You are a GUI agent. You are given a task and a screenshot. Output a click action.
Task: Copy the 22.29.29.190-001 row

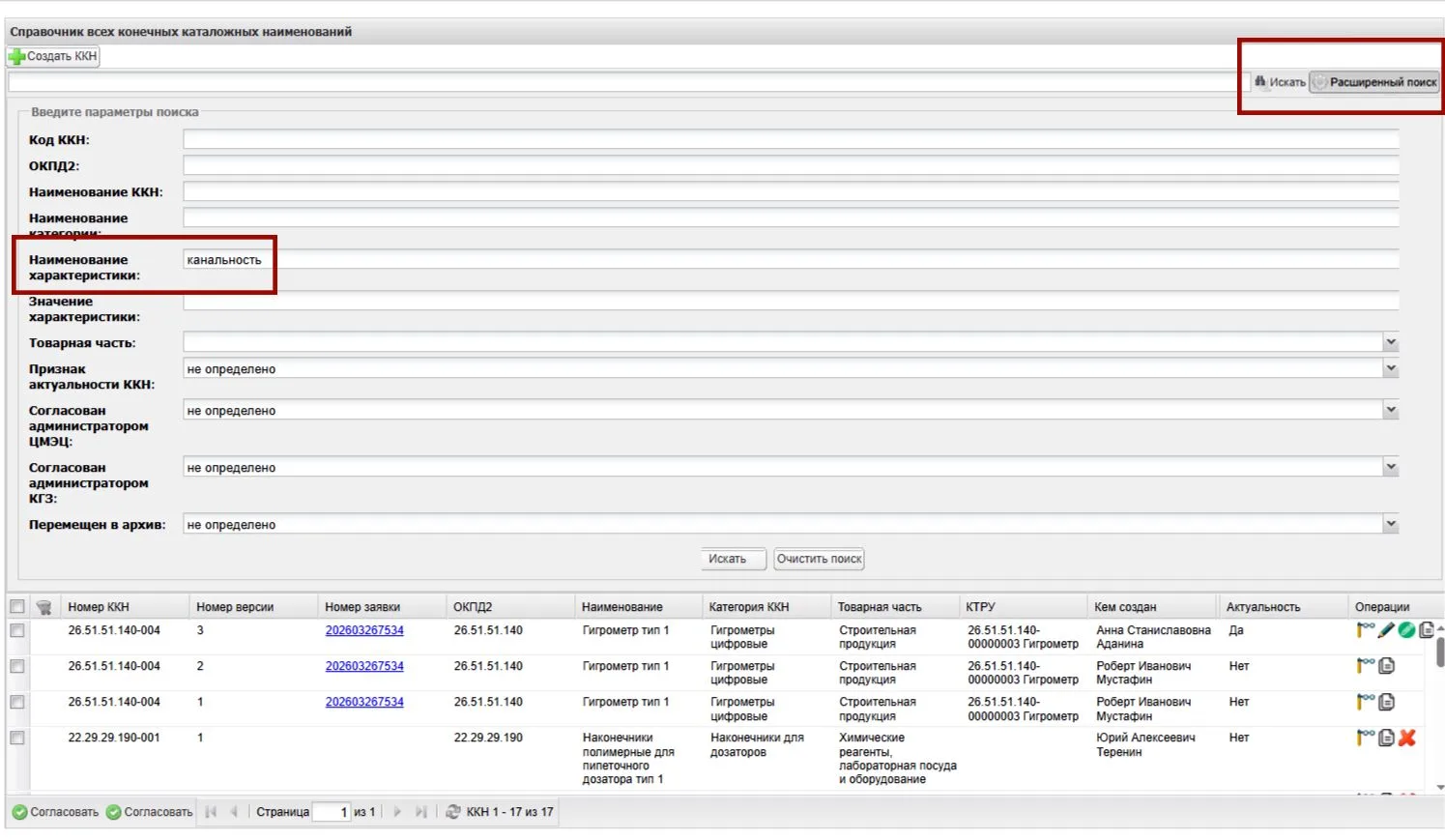(x=1387, y=738)
